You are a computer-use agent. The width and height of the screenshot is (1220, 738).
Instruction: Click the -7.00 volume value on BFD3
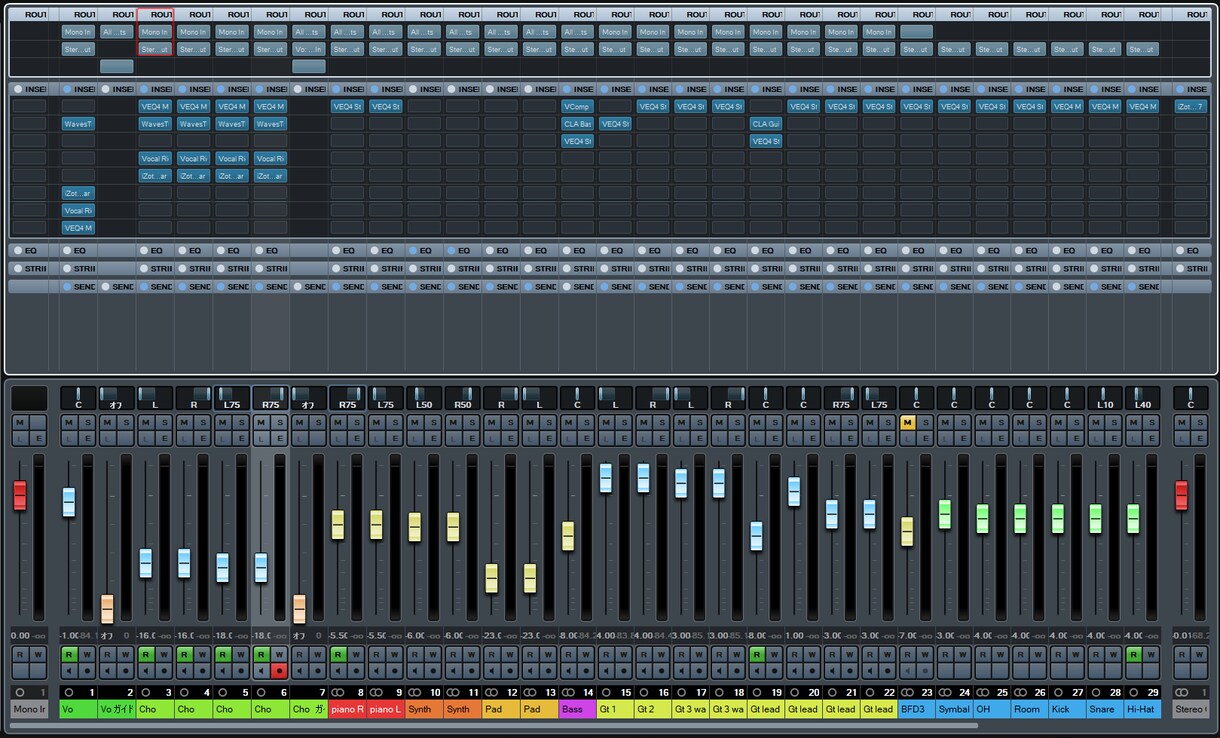click(x=908, y=636)
